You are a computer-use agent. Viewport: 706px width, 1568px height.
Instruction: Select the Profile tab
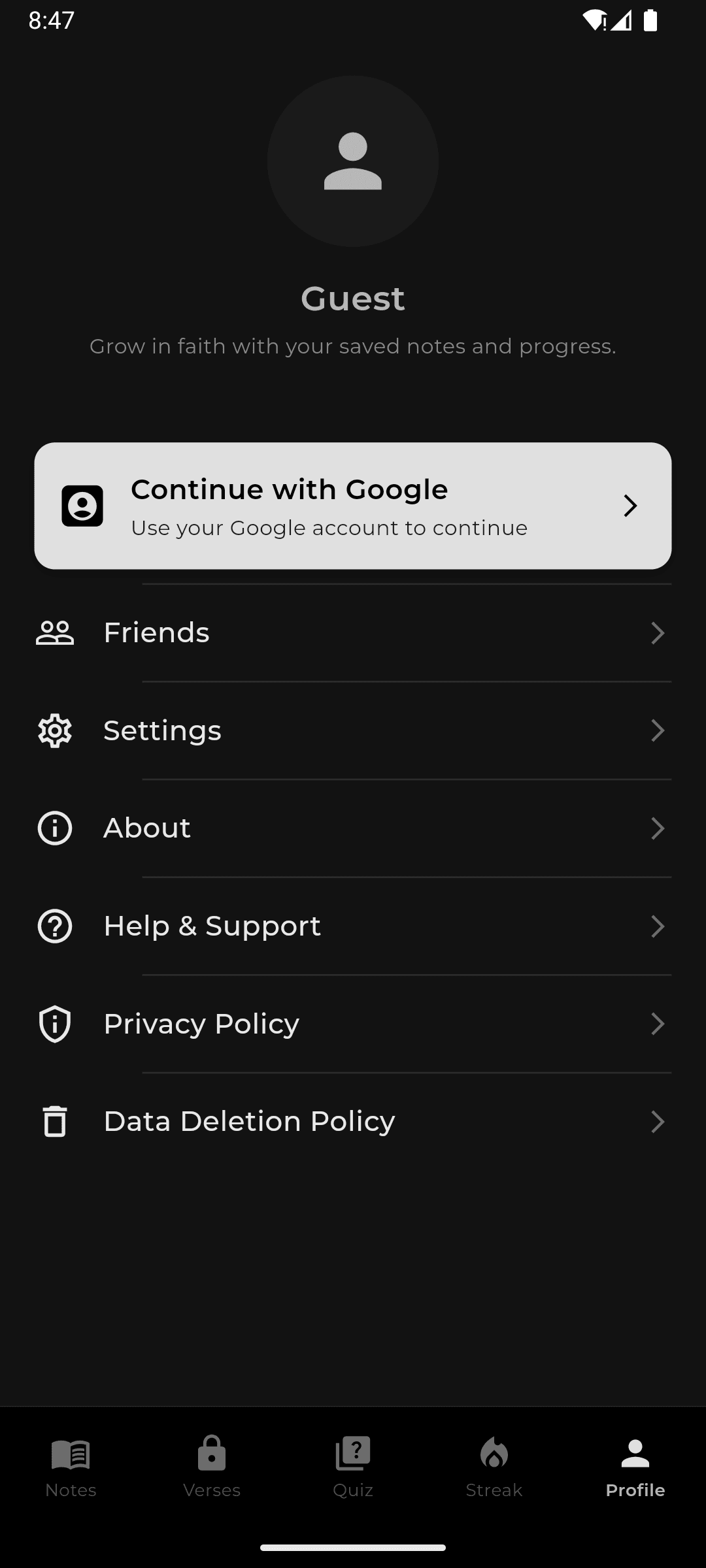(x=635, y=1466)
